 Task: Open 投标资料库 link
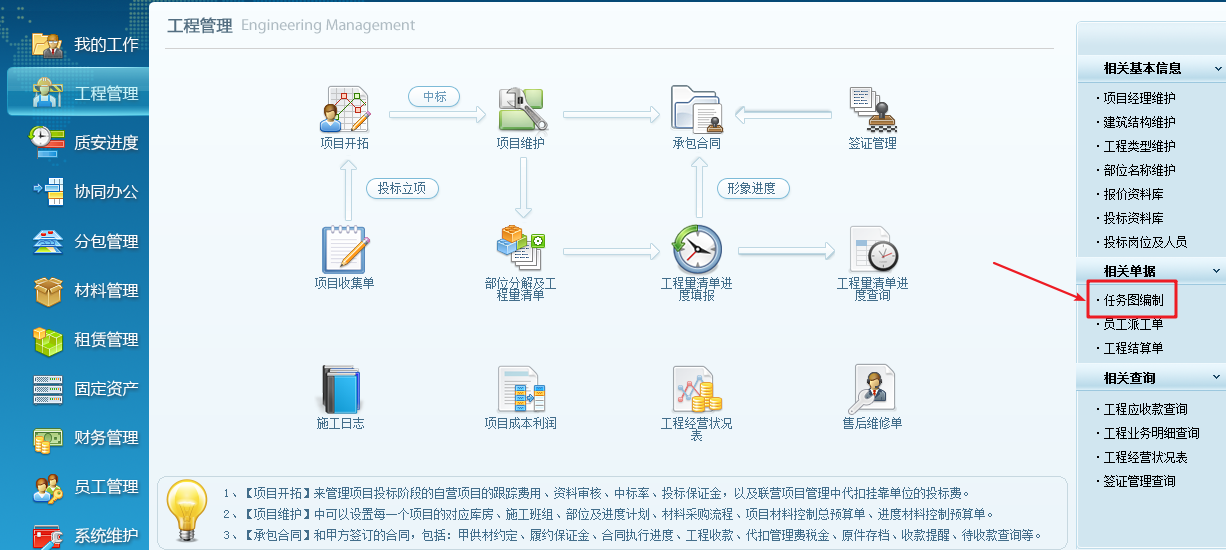point(1133,218)
